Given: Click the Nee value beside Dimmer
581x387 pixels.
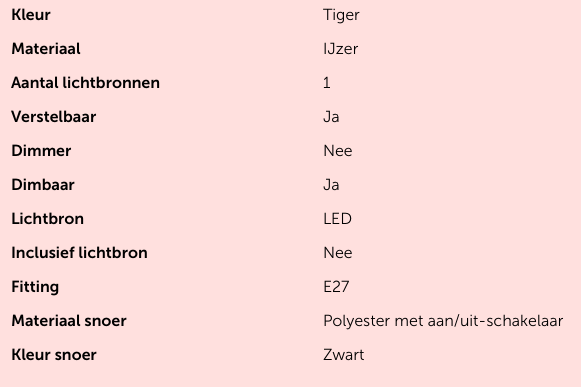Looking at the screenshot, I should tap(338, 151).
